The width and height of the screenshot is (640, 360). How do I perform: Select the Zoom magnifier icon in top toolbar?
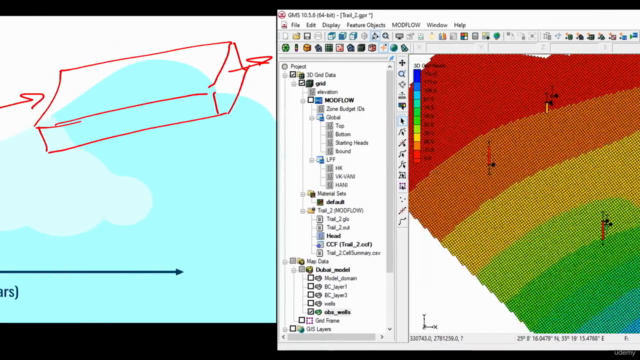tap(386, 36)
